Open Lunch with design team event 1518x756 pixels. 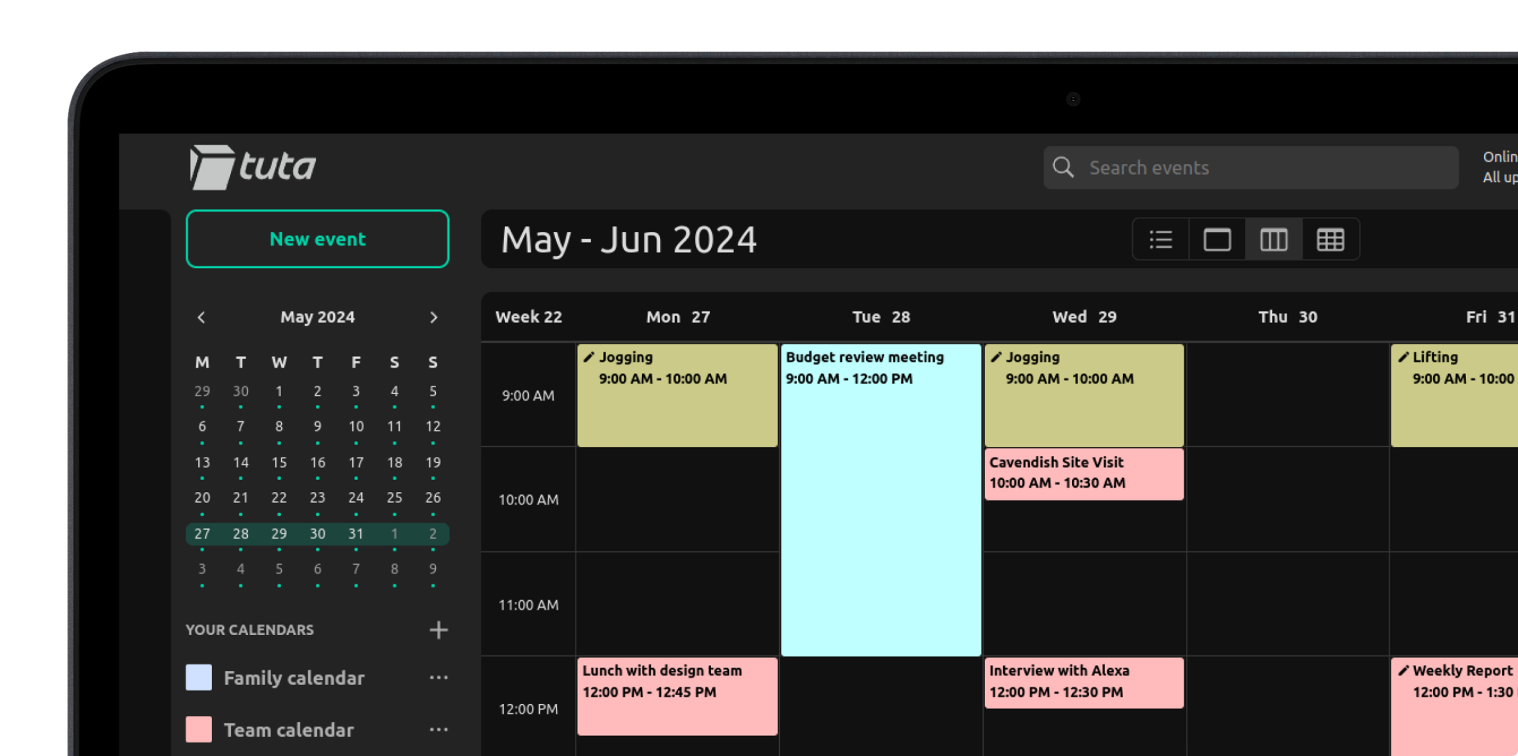pyautogui.click(x=677, y=695)
